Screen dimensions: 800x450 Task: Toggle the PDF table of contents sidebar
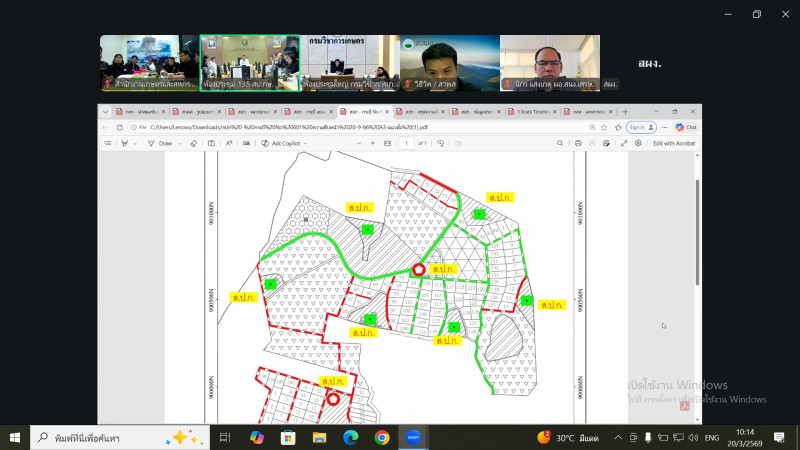click(x=109, y=143)
